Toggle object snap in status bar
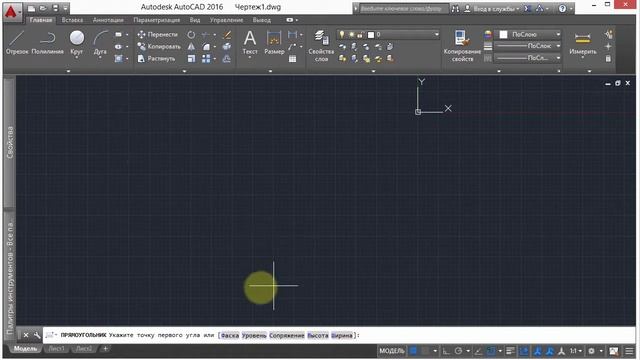640x360 pixels. tap(491, 351)
